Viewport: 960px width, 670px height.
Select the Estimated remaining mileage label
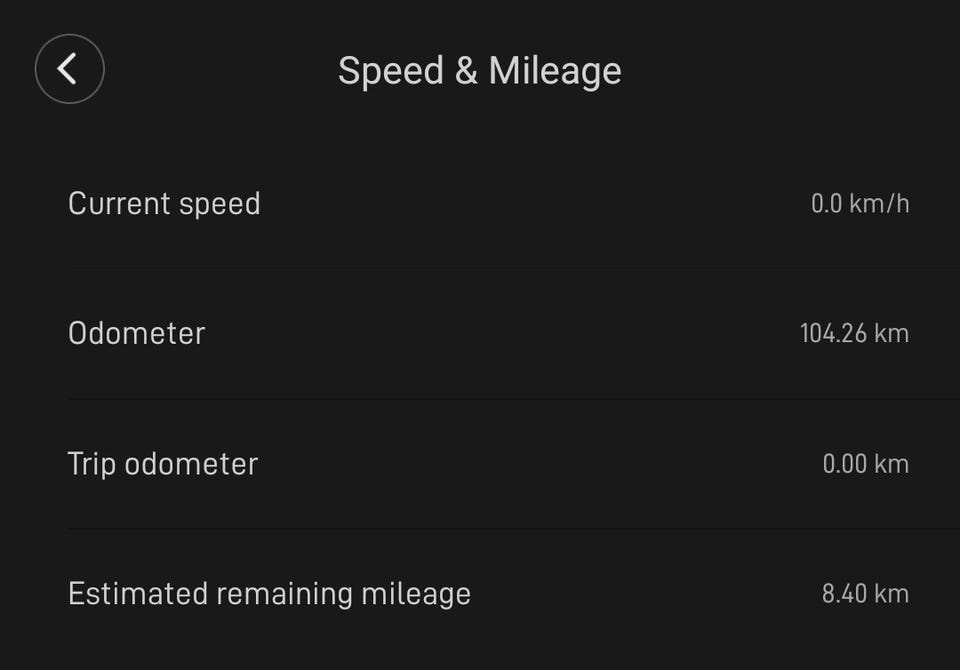point(269,593)
